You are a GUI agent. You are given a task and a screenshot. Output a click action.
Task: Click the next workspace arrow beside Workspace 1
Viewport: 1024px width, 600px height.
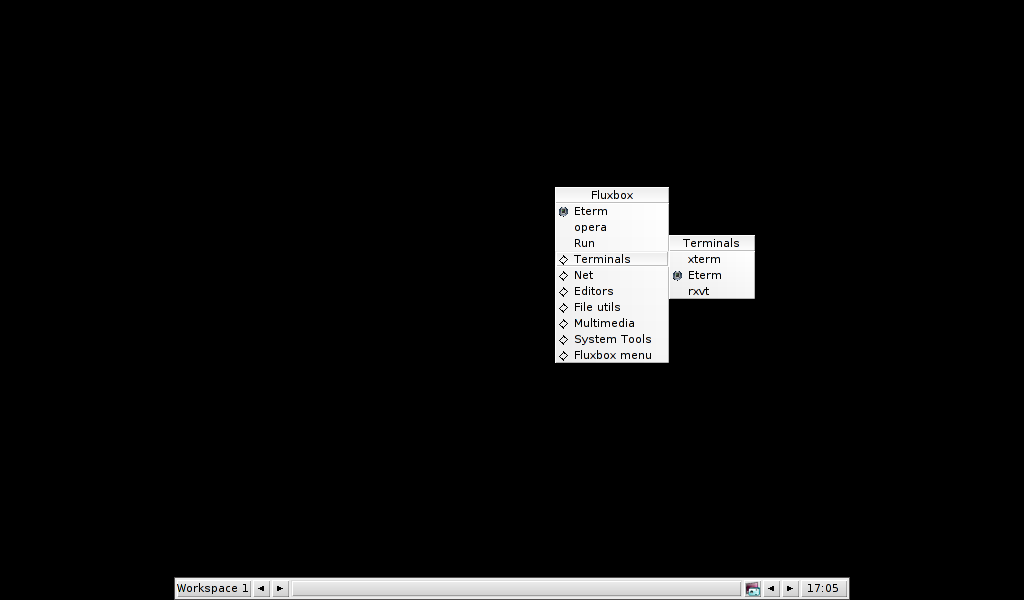pyautogui.click(x=280, y=589)
